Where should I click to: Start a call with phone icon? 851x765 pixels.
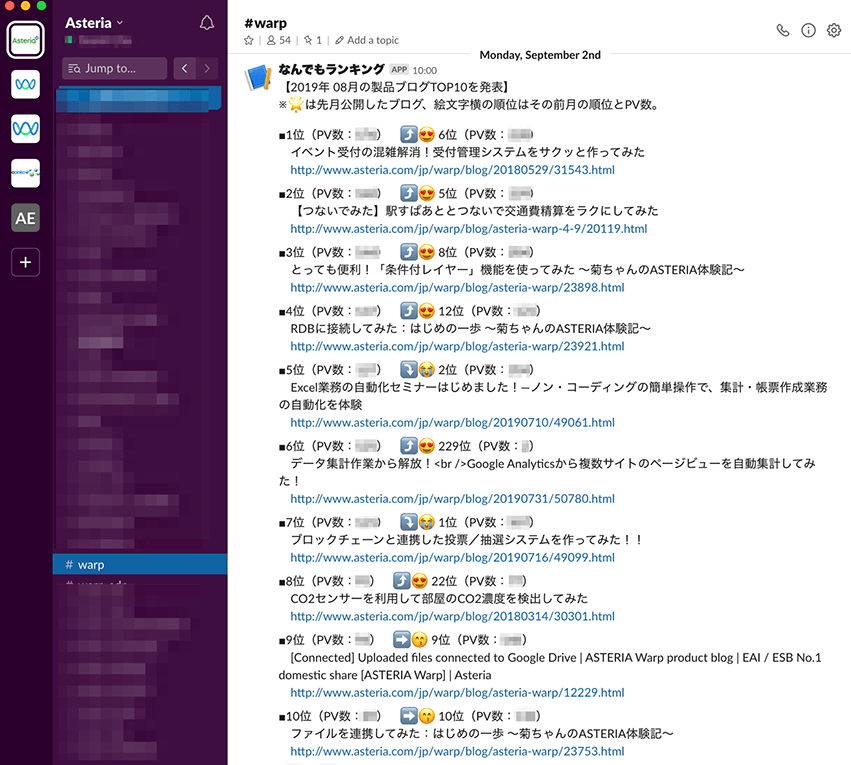point(783,30)
